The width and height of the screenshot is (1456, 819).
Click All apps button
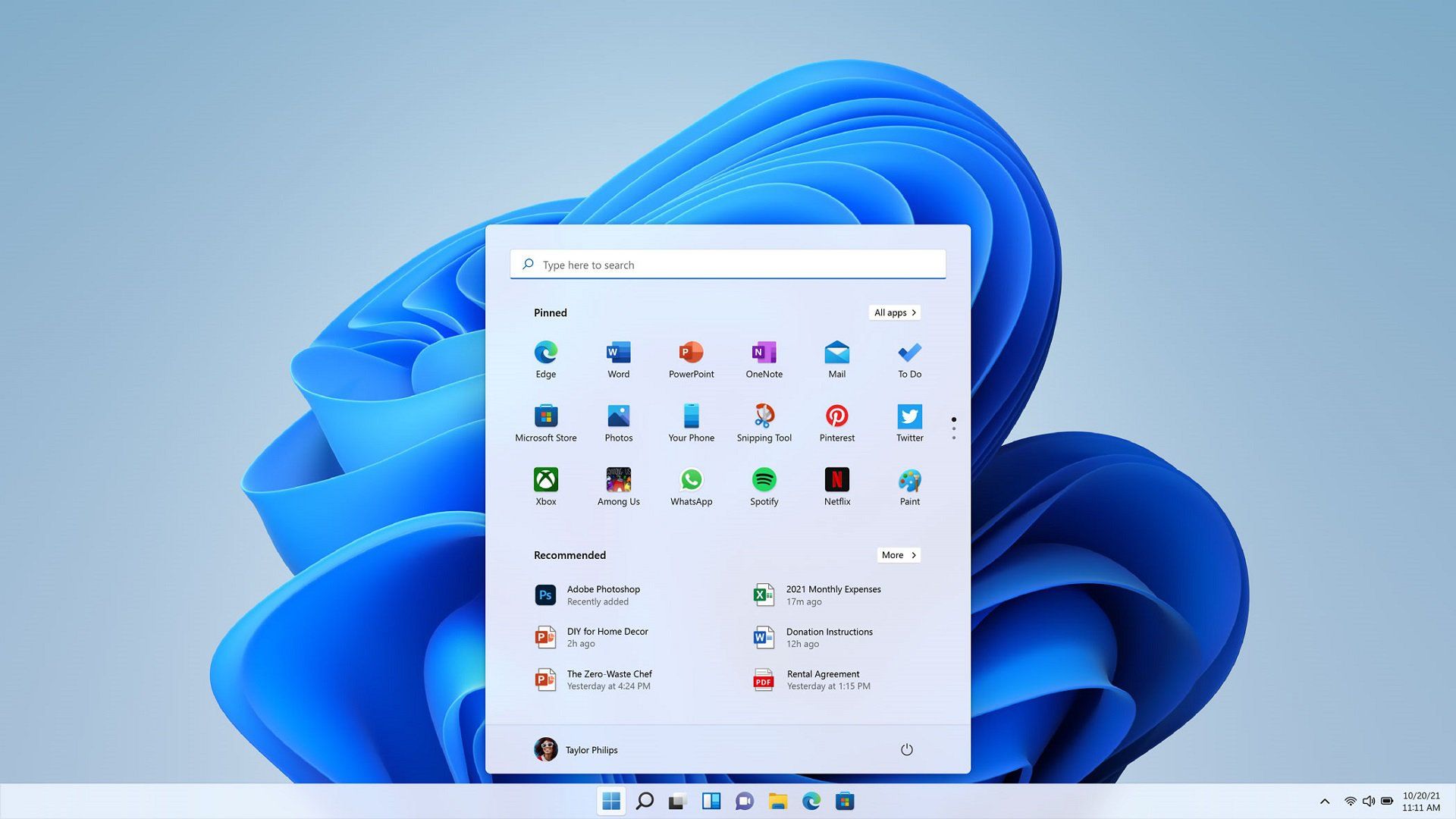tap(894, 313)
